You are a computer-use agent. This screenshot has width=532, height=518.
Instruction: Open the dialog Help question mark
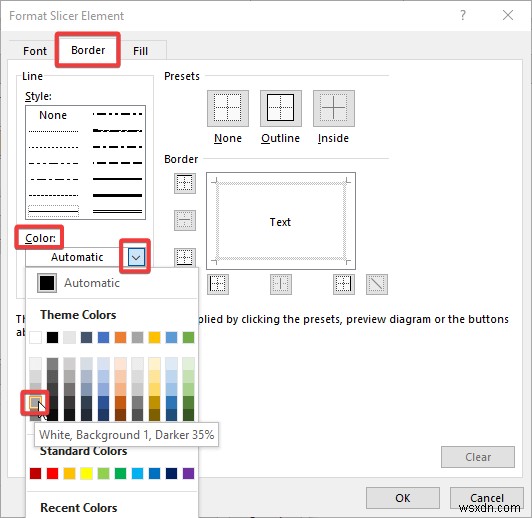point(463,15)
